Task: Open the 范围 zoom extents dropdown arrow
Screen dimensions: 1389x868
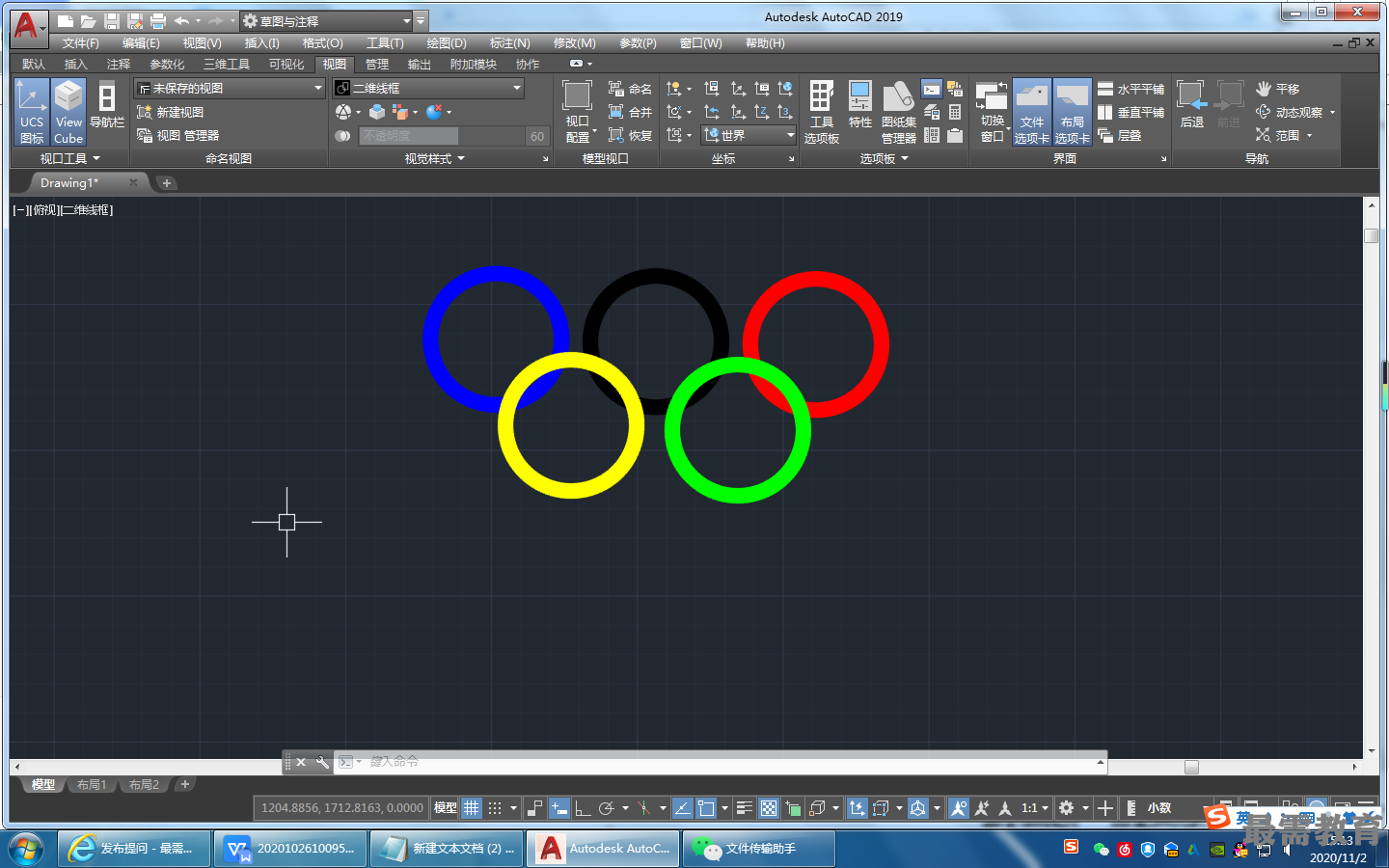Action: [x=1310, y=136]
